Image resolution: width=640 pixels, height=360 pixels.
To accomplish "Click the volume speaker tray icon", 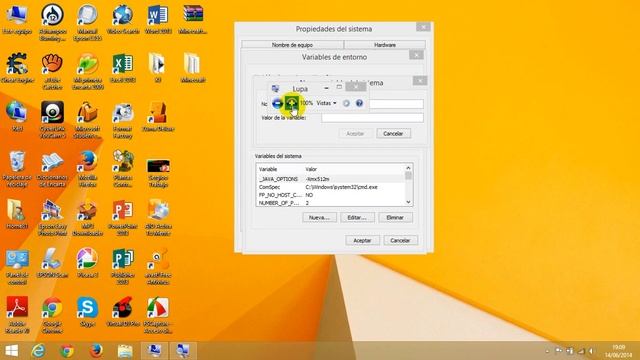I will pos(591,351).
